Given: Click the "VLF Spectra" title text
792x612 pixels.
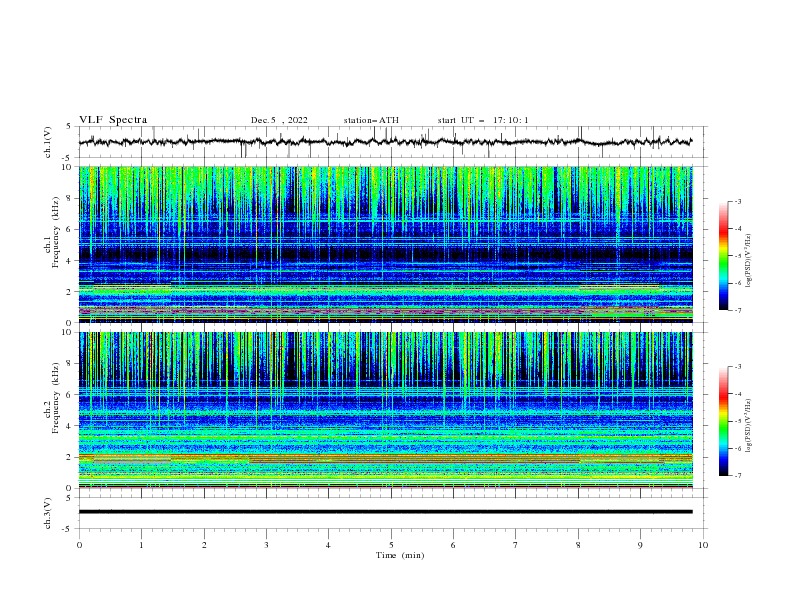Looking at the screenshot, I should (x=113, y=120).
